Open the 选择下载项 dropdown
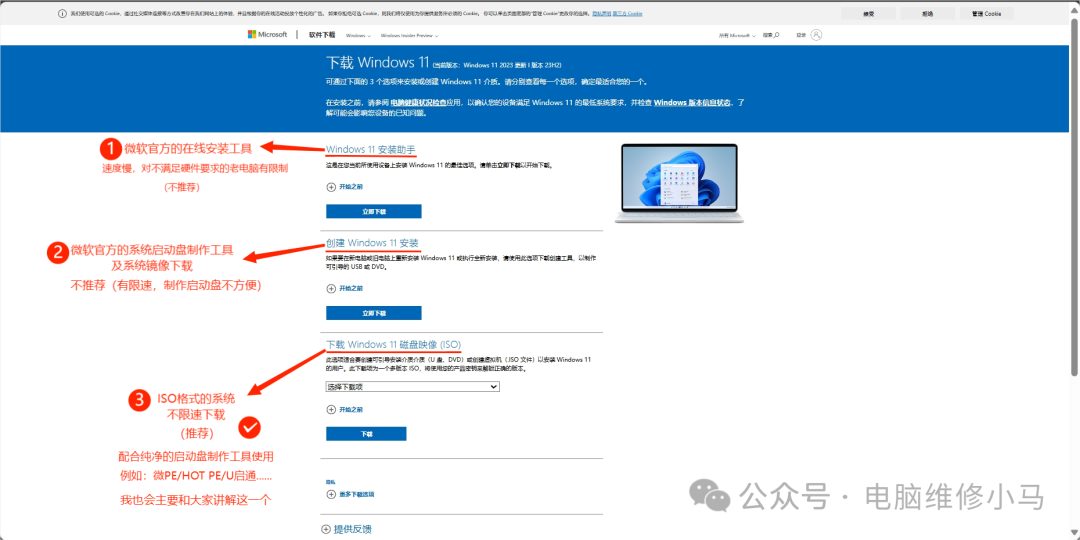The width and height of the screenshot is (1080, 540). 413,387
